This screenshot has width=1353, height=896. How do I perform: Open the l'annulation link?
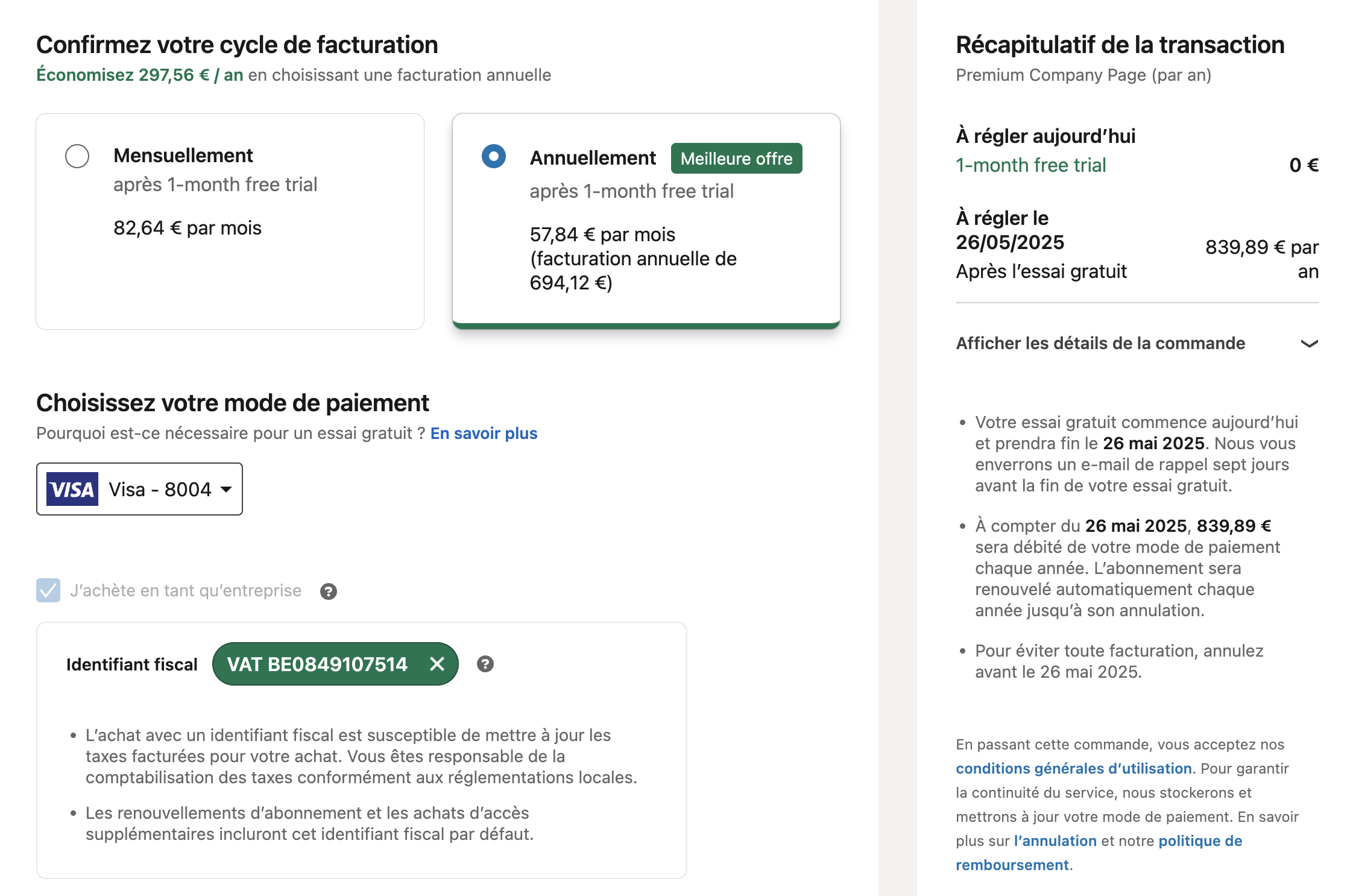1055,841
